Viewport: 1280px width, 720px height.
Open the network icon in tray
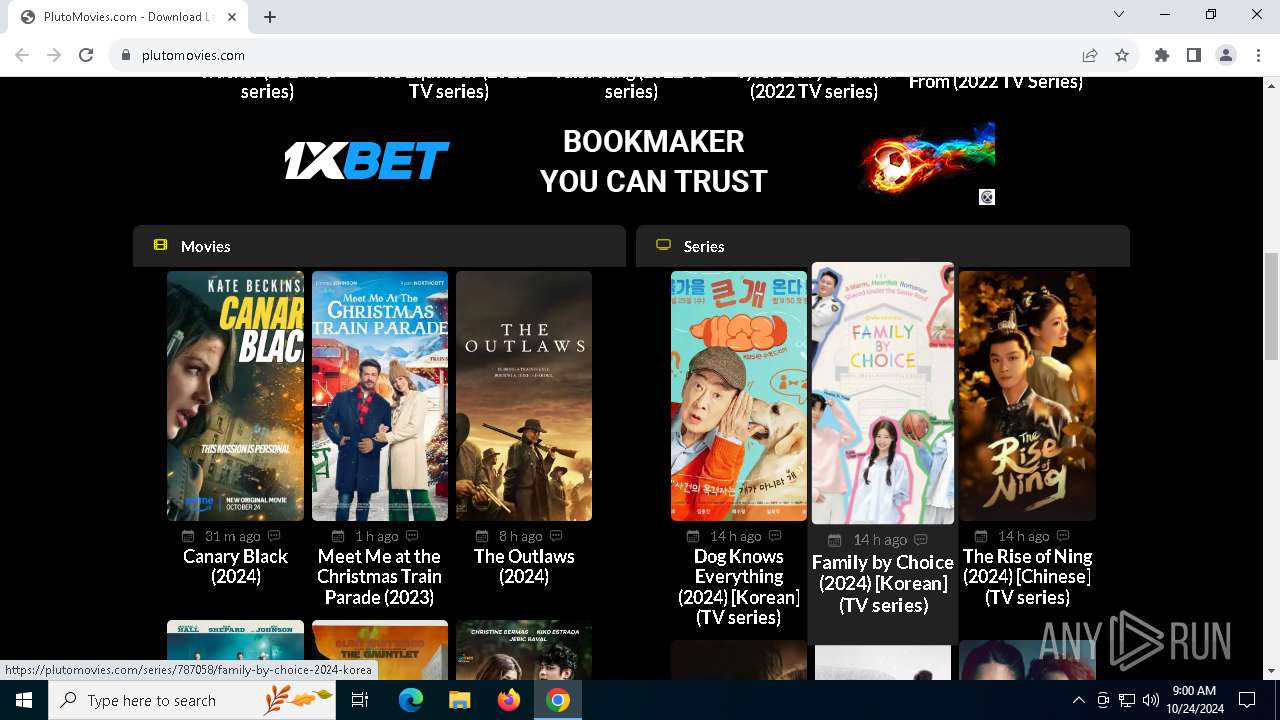click(1127, 700)
